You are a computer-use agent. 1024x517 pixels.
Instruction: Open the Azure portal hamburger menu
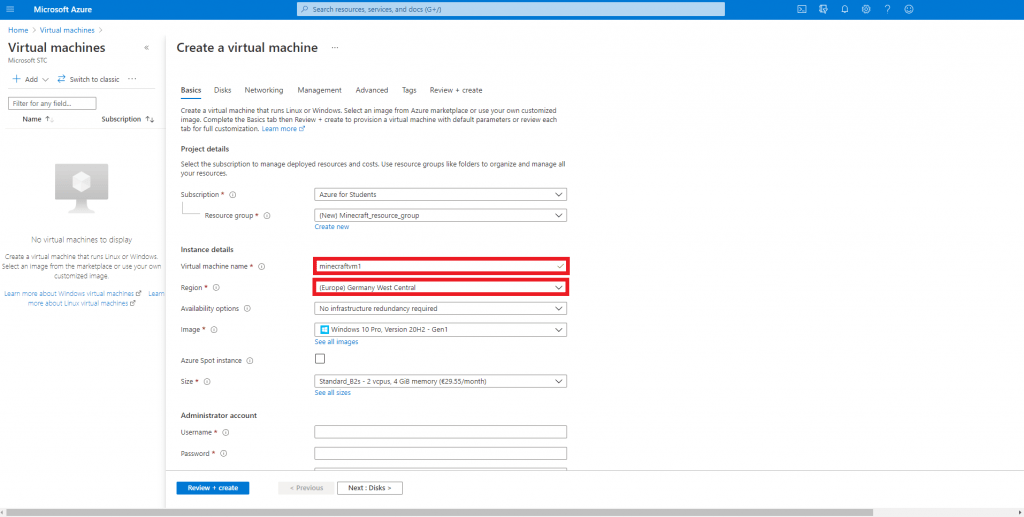[11, 9]
